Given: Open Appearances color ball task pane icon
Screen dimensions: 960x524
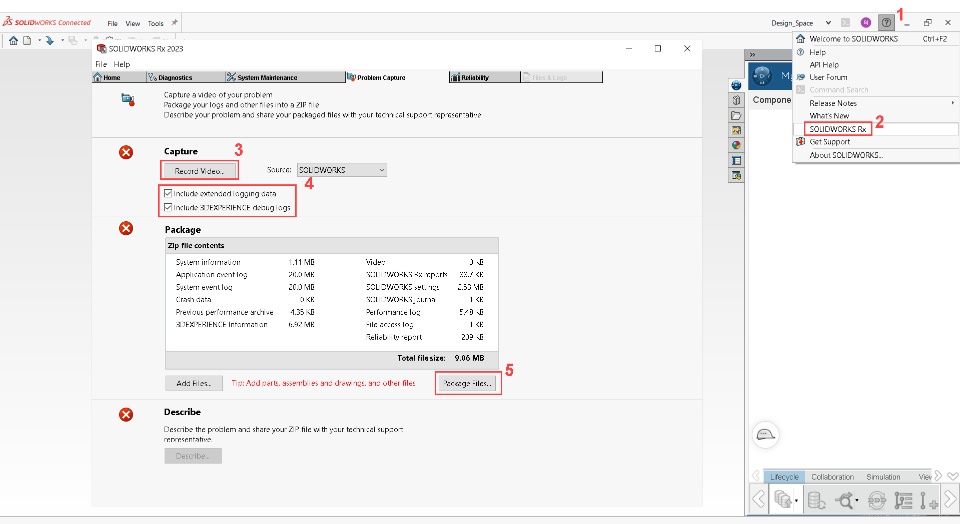Looking at the screenshot, I should tap(737, 145).
